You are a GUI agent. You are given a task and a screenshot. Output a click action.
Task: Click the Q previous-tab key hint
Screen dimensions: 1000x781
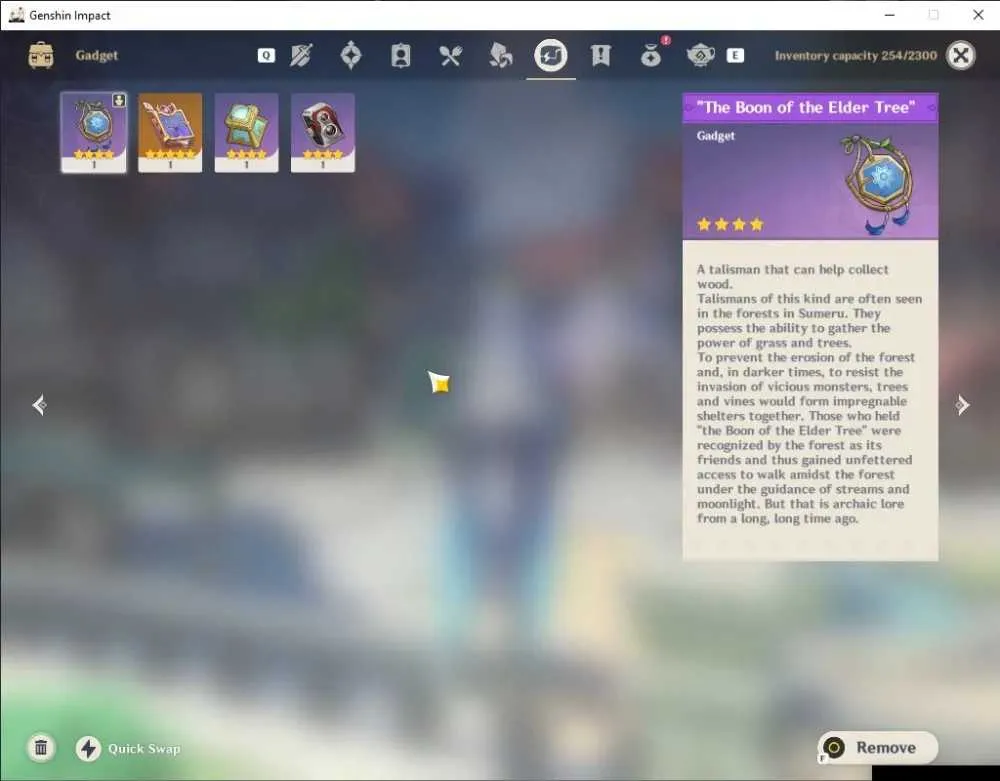266,55
